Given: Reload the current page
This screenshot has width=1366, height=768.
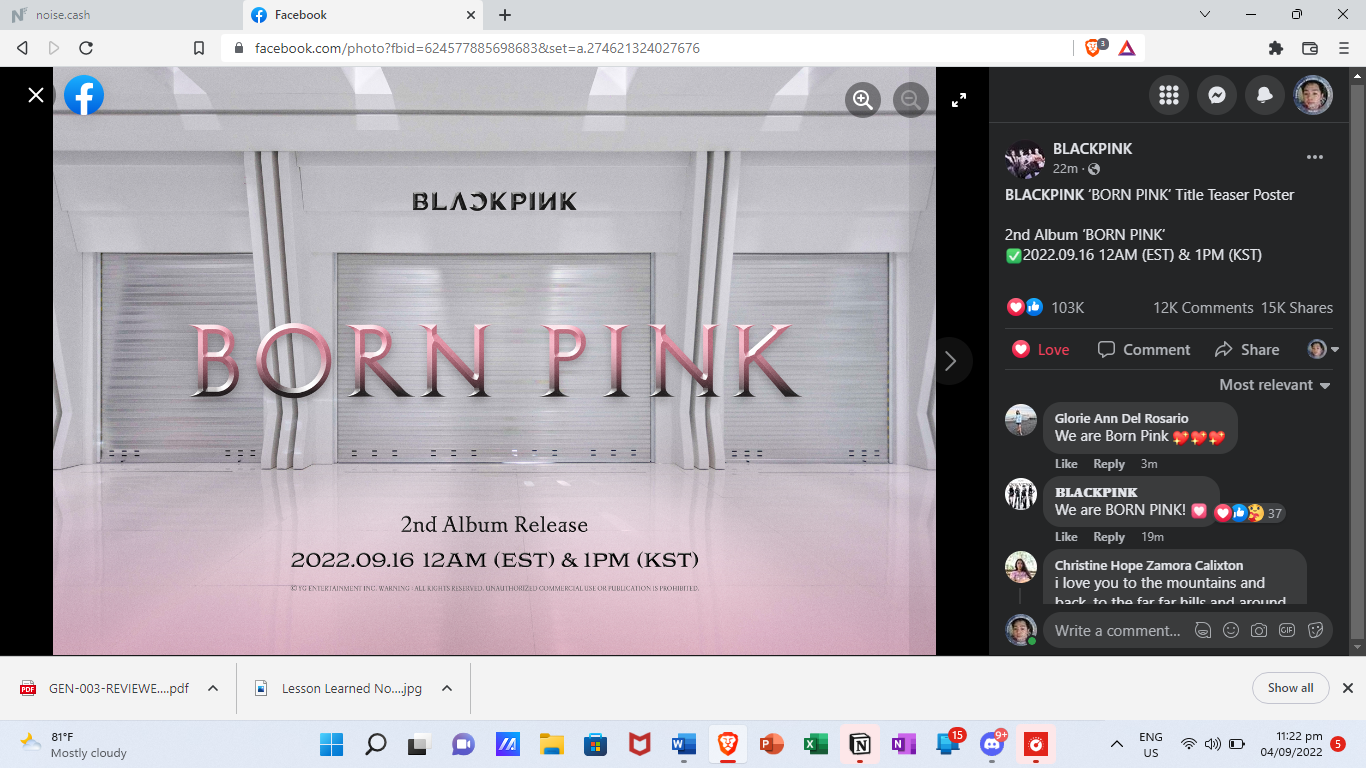Looking at the screenshot, I should tap(86, 48).
